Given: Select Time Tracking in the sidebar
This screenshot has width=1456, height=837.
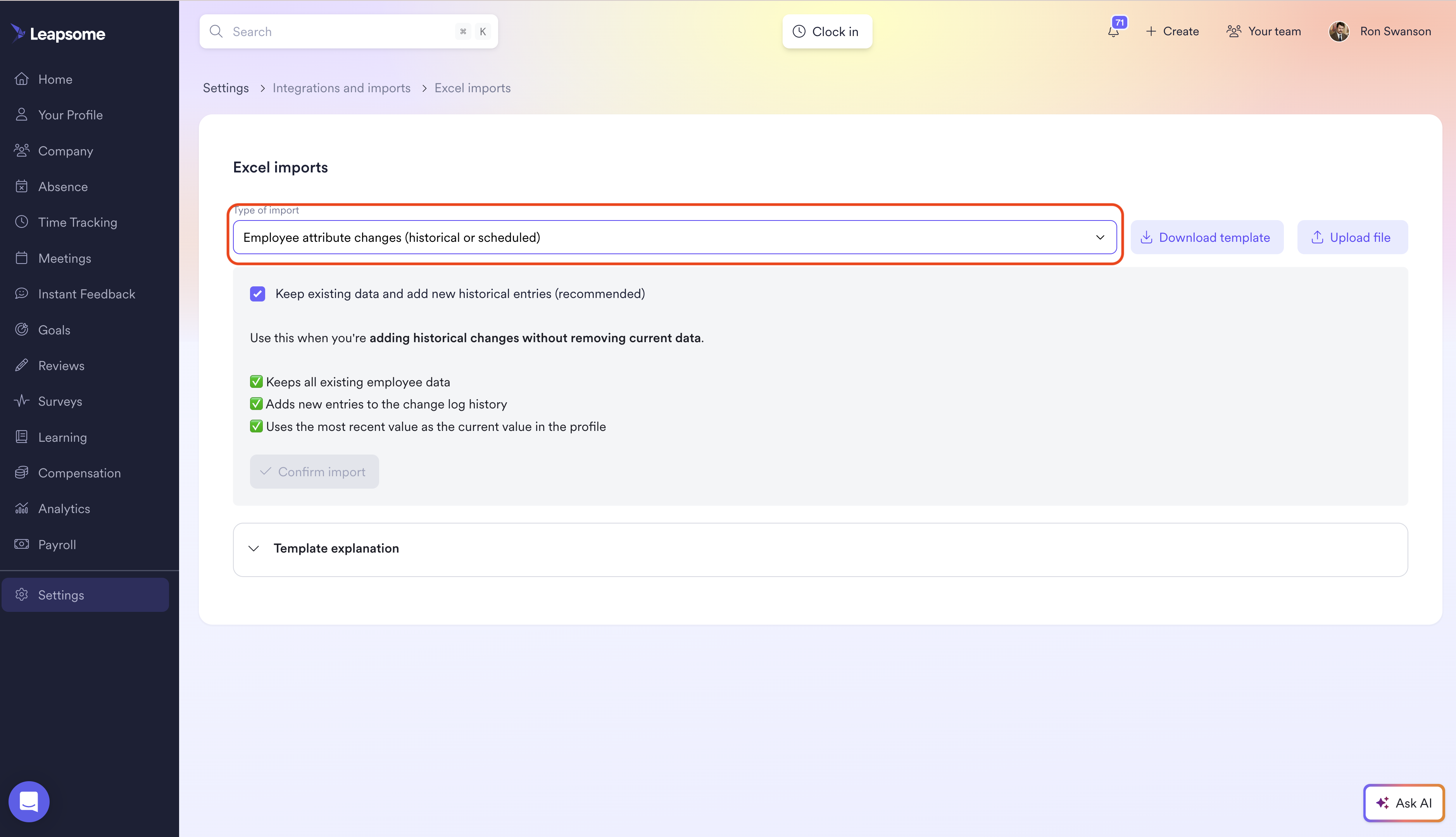Looking at the screenshot, I should [x=78, y=222].
